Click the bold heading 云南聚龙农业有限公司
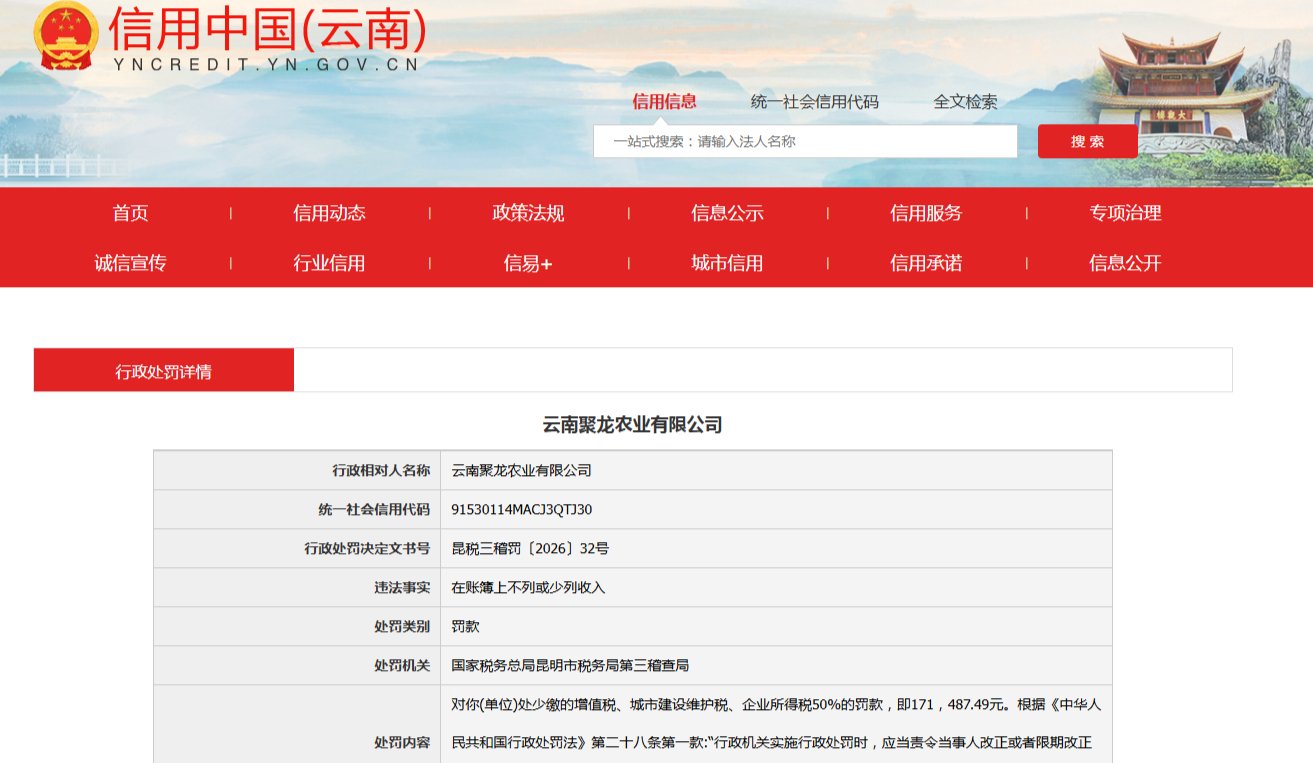Viewport: 1313px width, 763px height. pyautogui.click(x=632, y=425)
